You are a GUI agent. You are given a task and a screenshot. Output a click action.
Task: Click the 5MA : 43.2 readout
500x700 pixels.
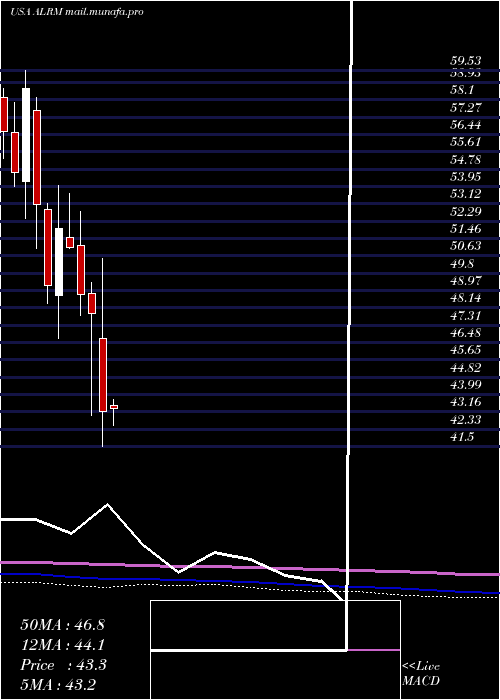tap(58, 685)
